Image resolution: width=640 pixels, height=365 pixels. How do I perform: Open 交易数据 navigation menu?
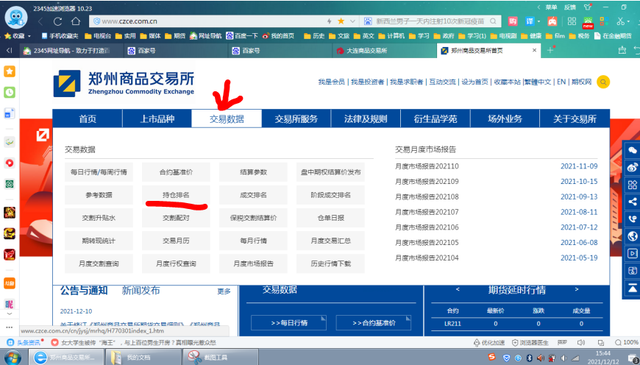point(227,119)
